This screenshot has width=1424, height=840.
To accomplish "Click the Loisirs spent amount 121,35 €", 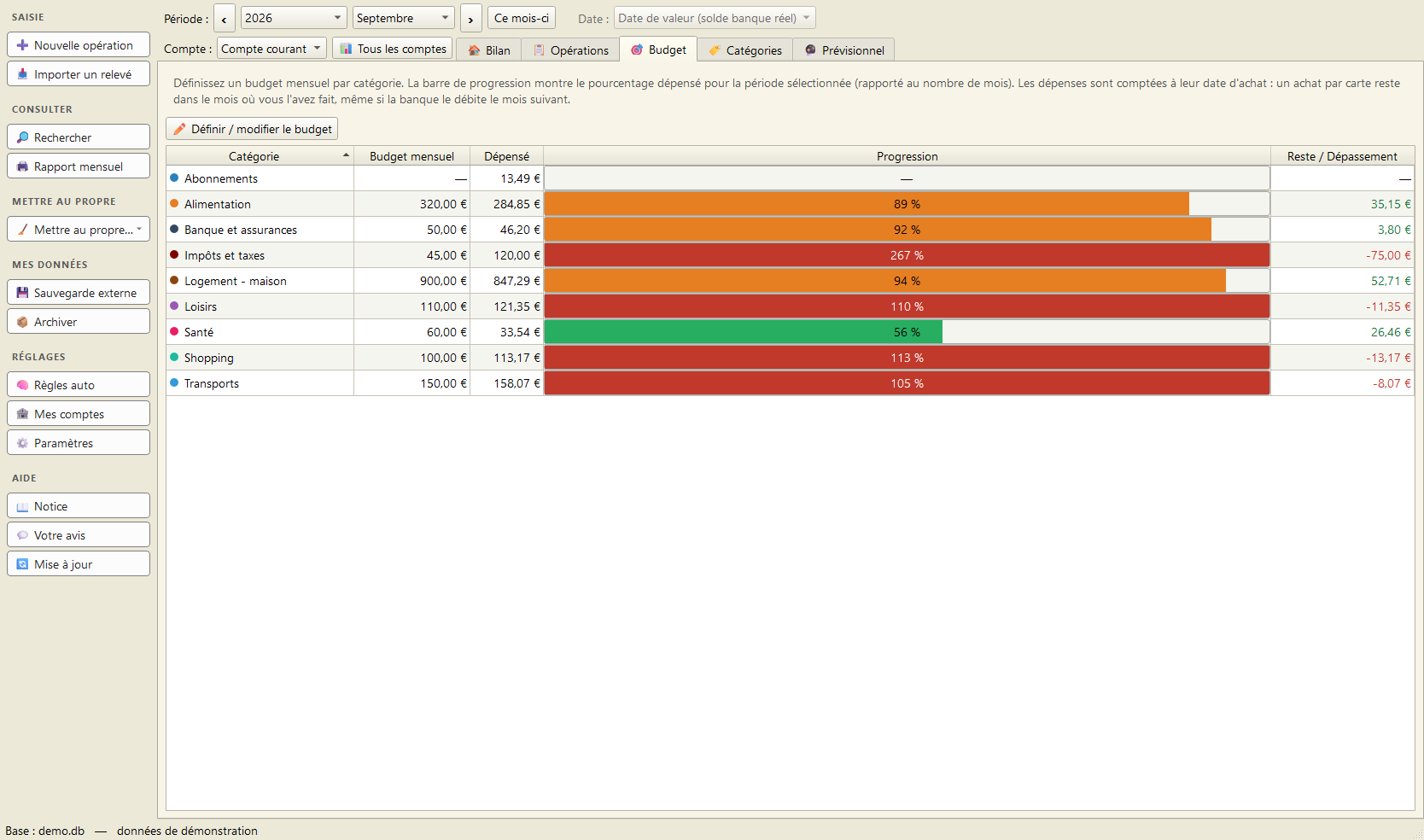I will pos(516,306).
